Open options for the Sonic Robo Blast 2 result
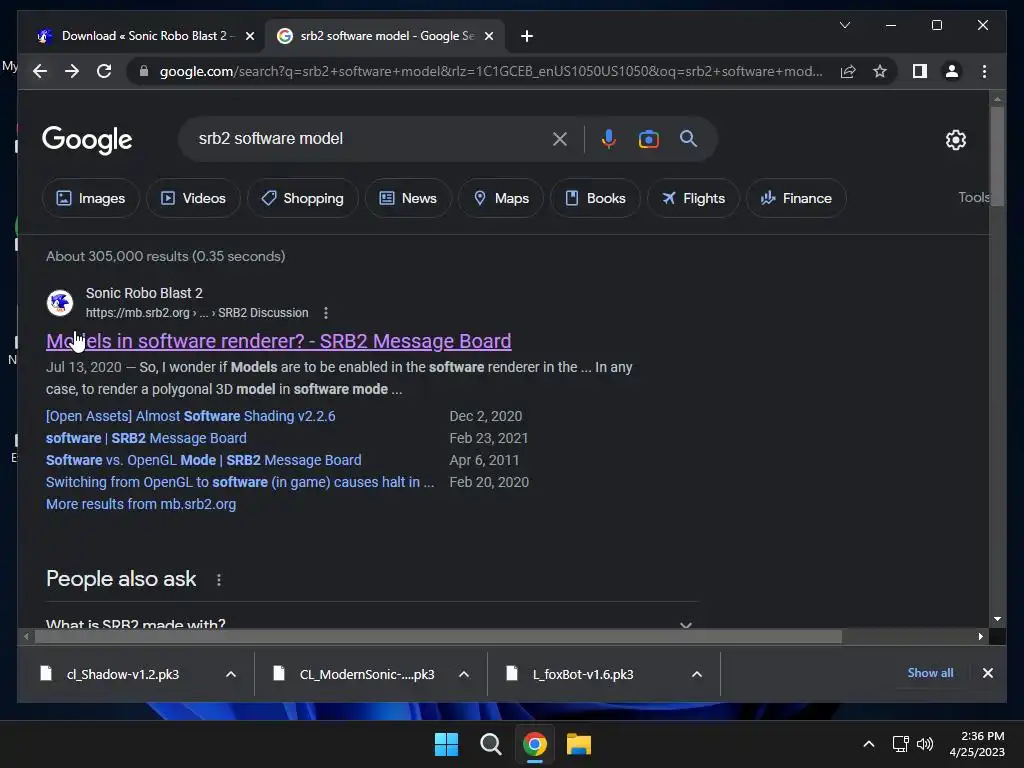 pyautogui.click(x=326, y=313)
